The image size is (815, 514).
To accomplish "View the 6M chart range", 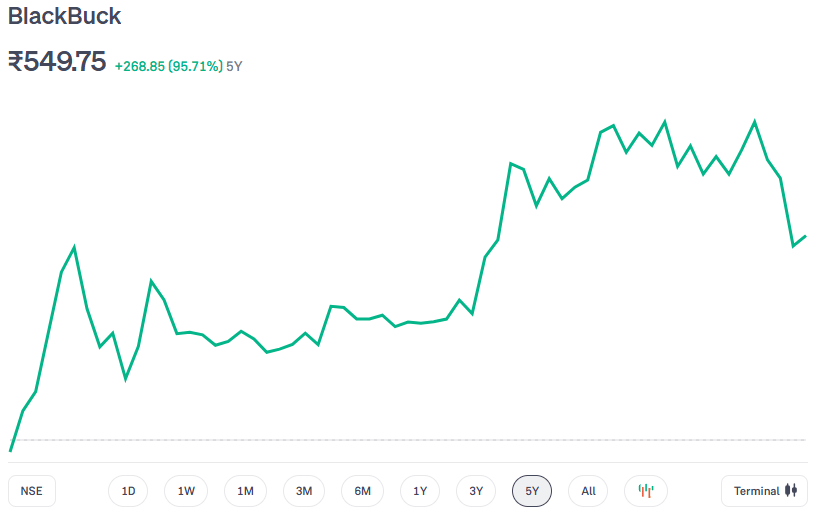I will [362, 491].
